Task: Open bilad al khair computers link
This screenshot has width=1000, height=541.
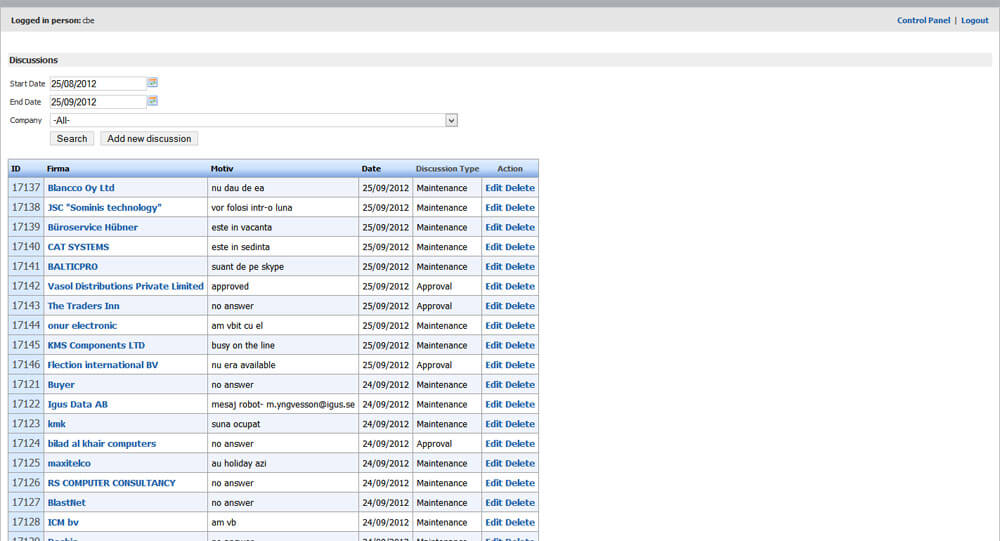Action: 102,444
